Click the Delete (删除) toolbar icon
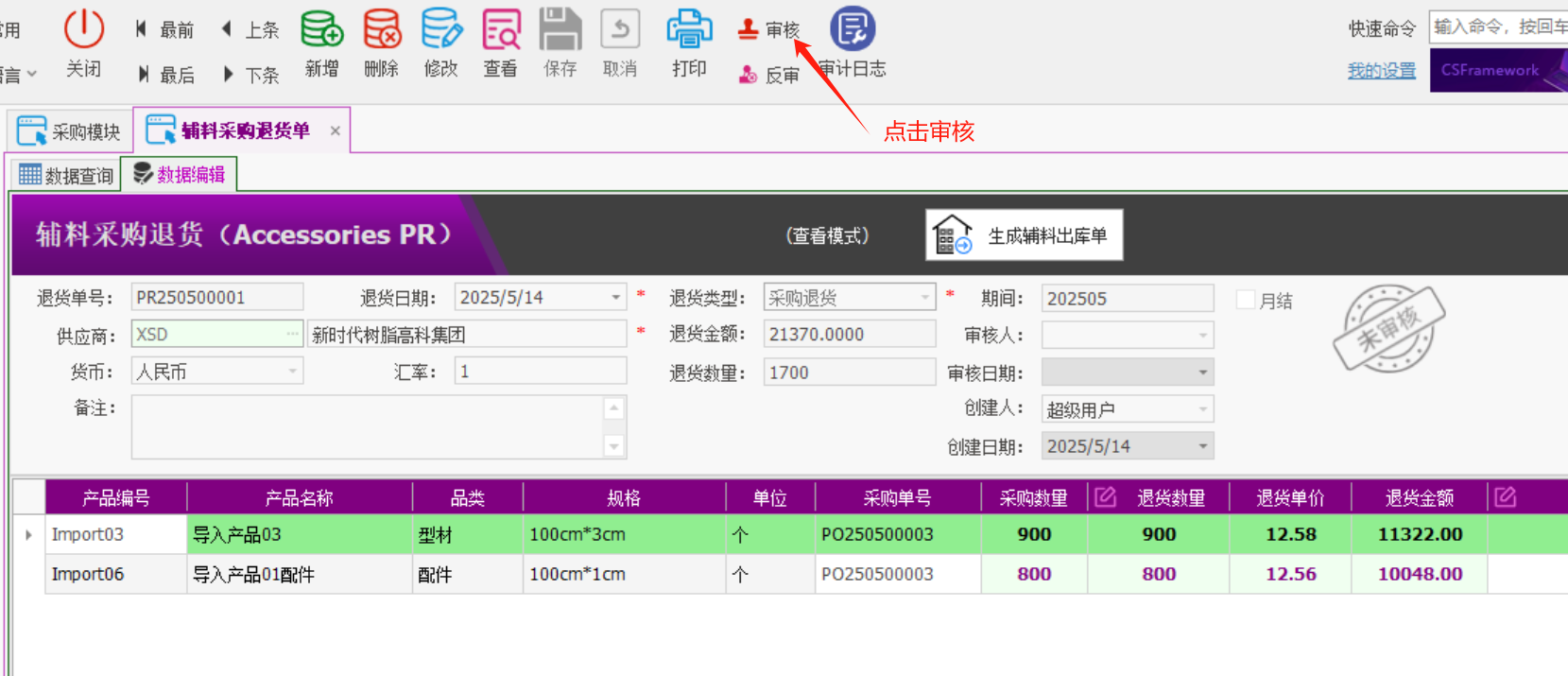This screenshot has height=676, width=1568. coord(382,30)
